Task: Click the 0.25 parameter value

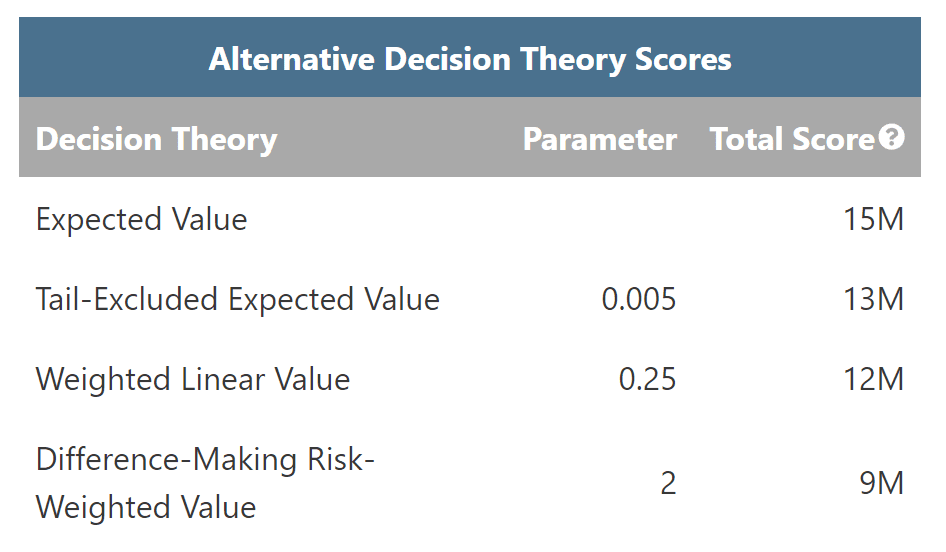Action: point(647,379)
